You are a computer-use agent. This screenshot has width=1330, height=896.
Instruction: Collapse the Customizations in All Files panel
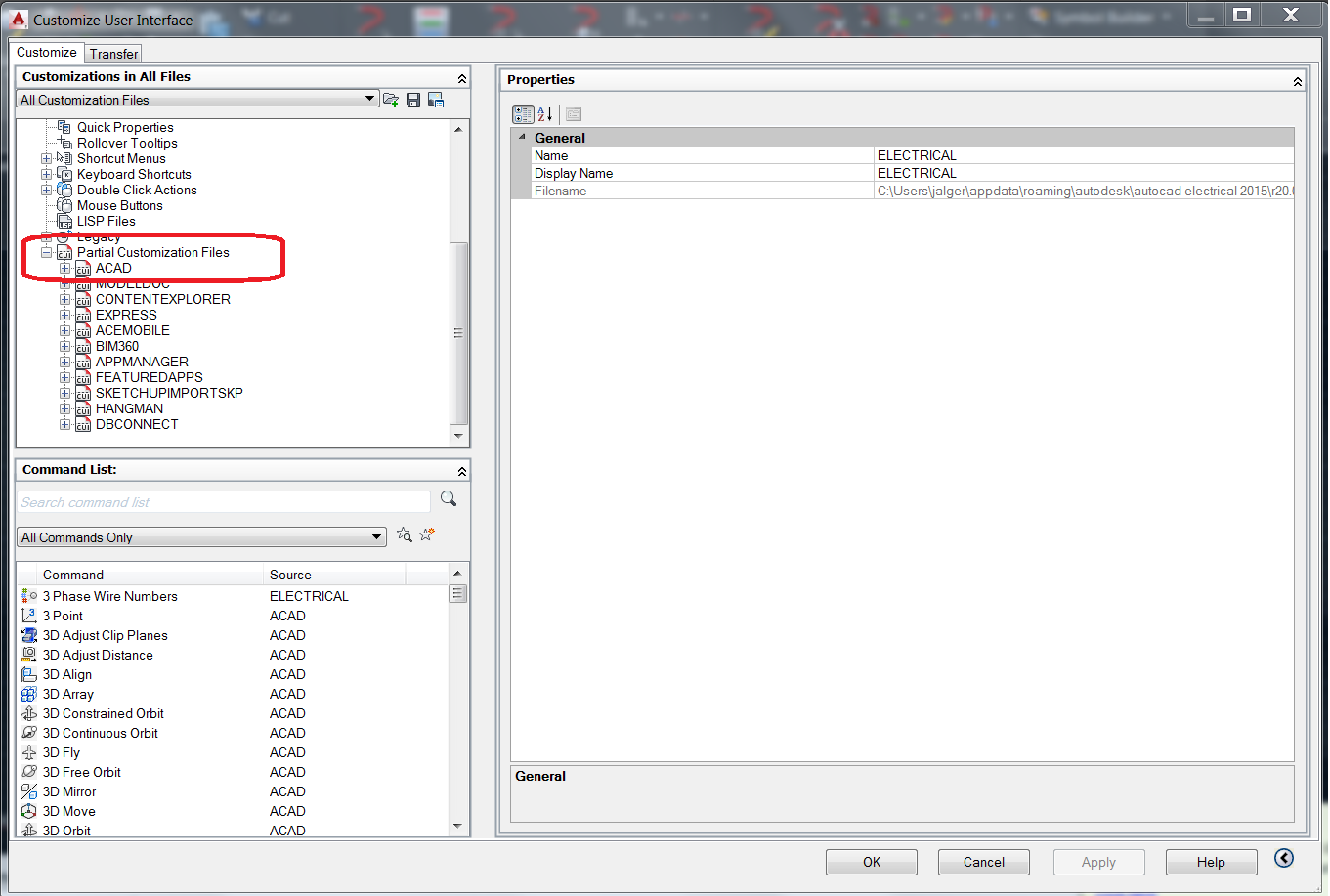pyautogui.click(x=462, y=78)
